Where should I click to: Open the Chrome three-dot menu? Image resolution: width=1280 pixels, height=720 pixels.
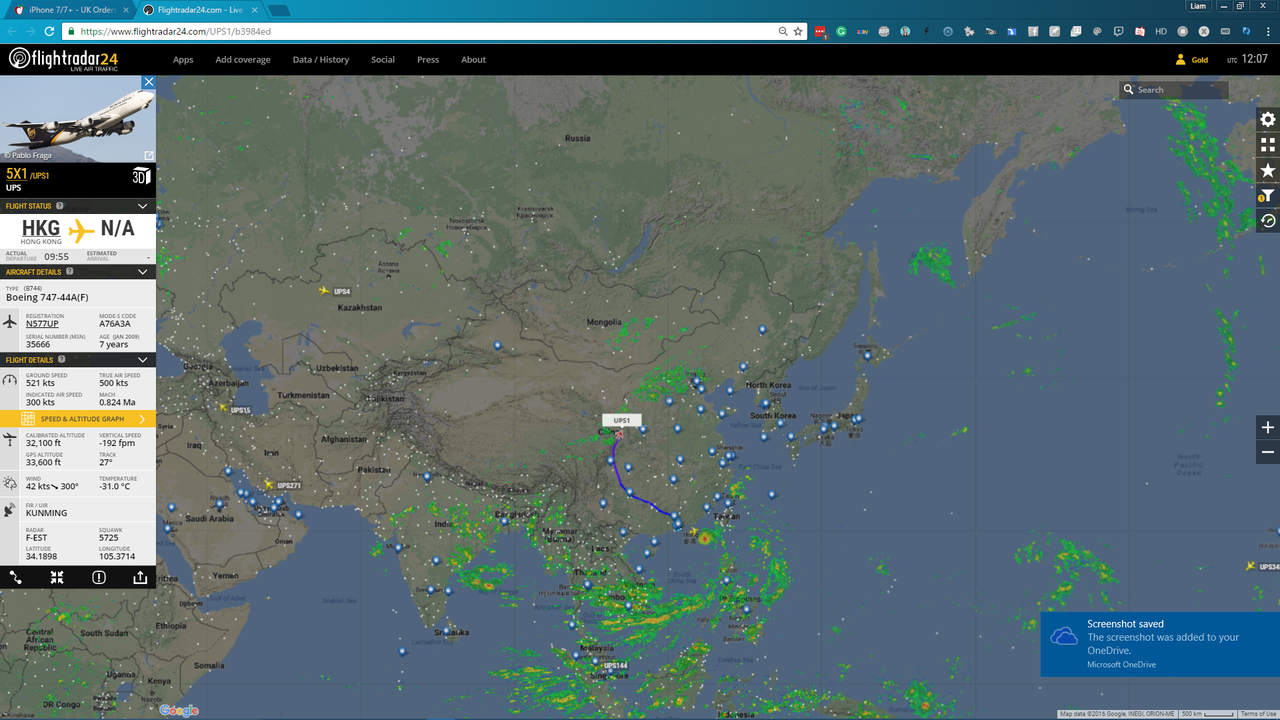[1269, 31]
